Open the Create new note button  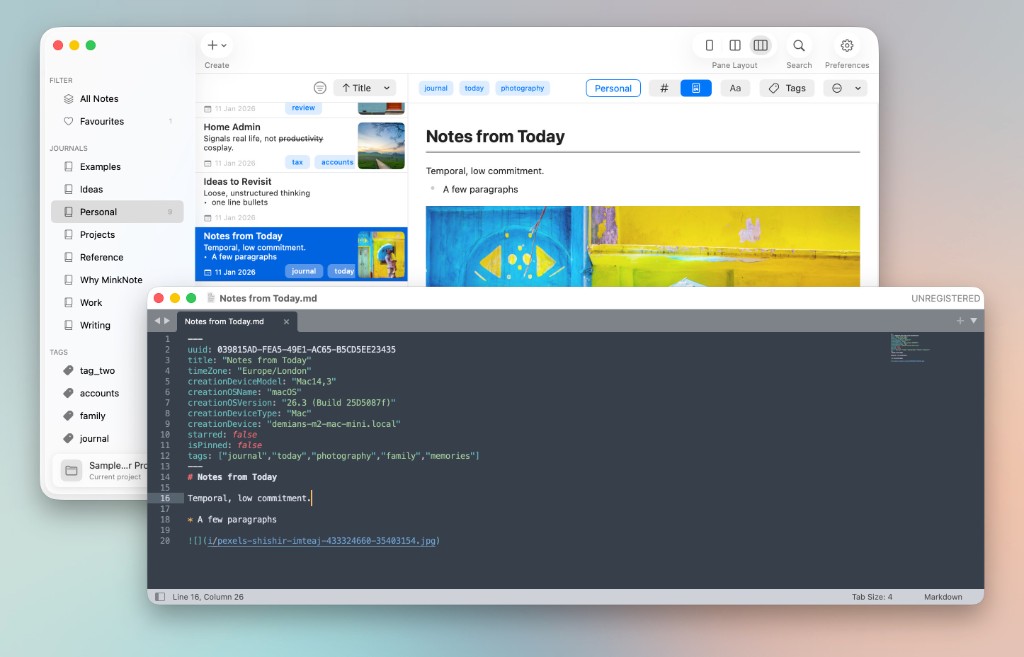[217, 46]
